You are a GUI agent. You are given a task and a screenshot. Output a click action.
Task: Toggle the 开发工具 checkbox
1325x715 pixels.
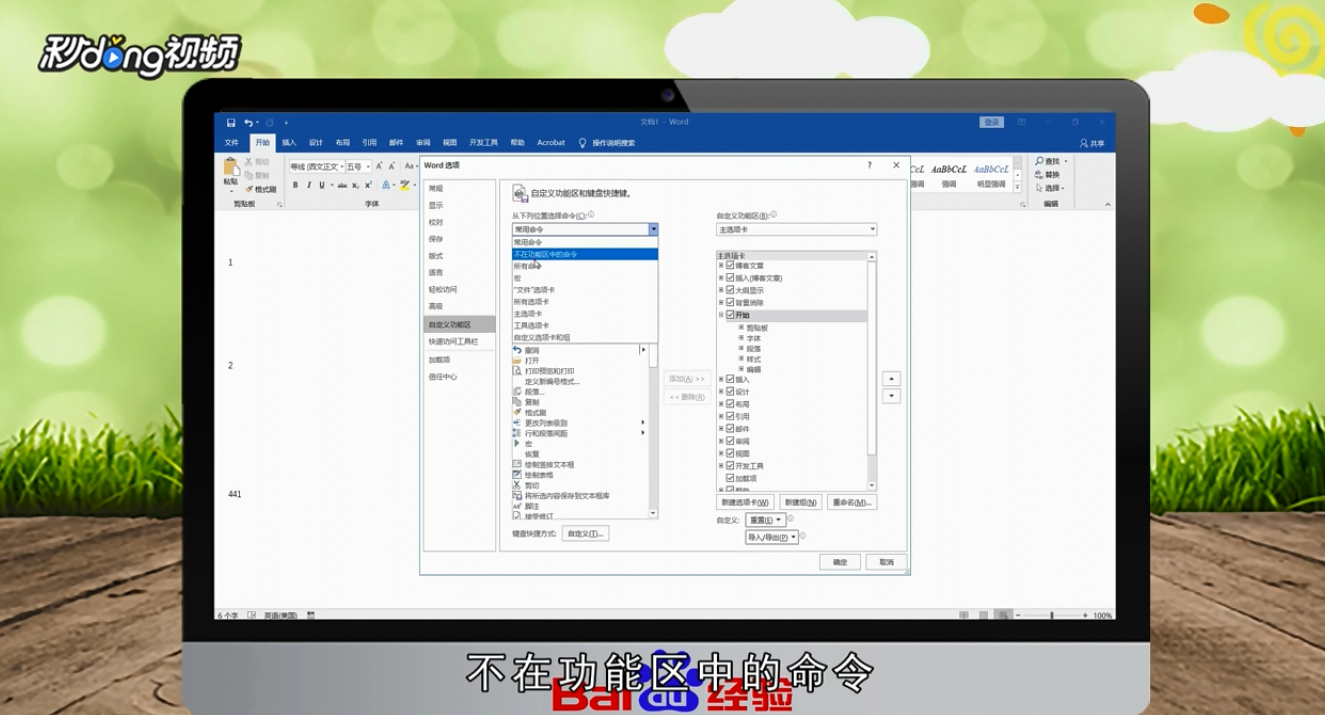(730, 466)
